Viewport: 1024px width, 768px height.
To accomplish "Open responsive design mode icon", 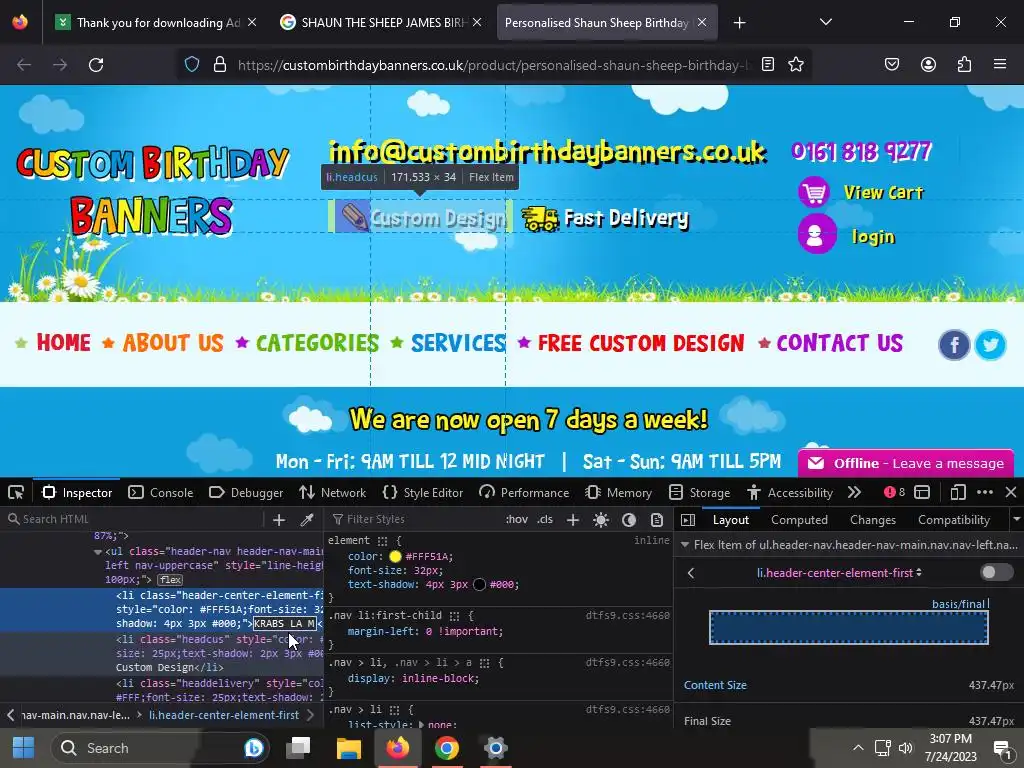I will pyautogui.click(x=958, y=492).
